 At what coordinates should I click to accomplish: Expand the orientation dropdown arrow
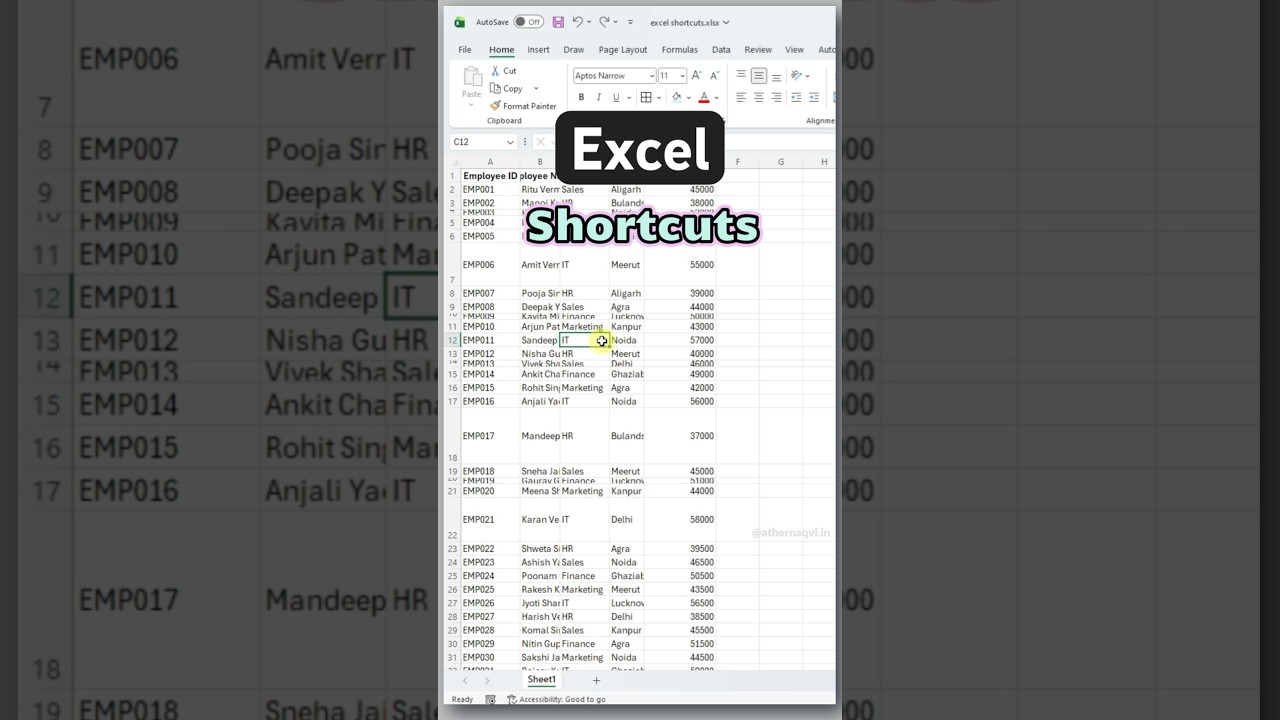coord(807,75)
